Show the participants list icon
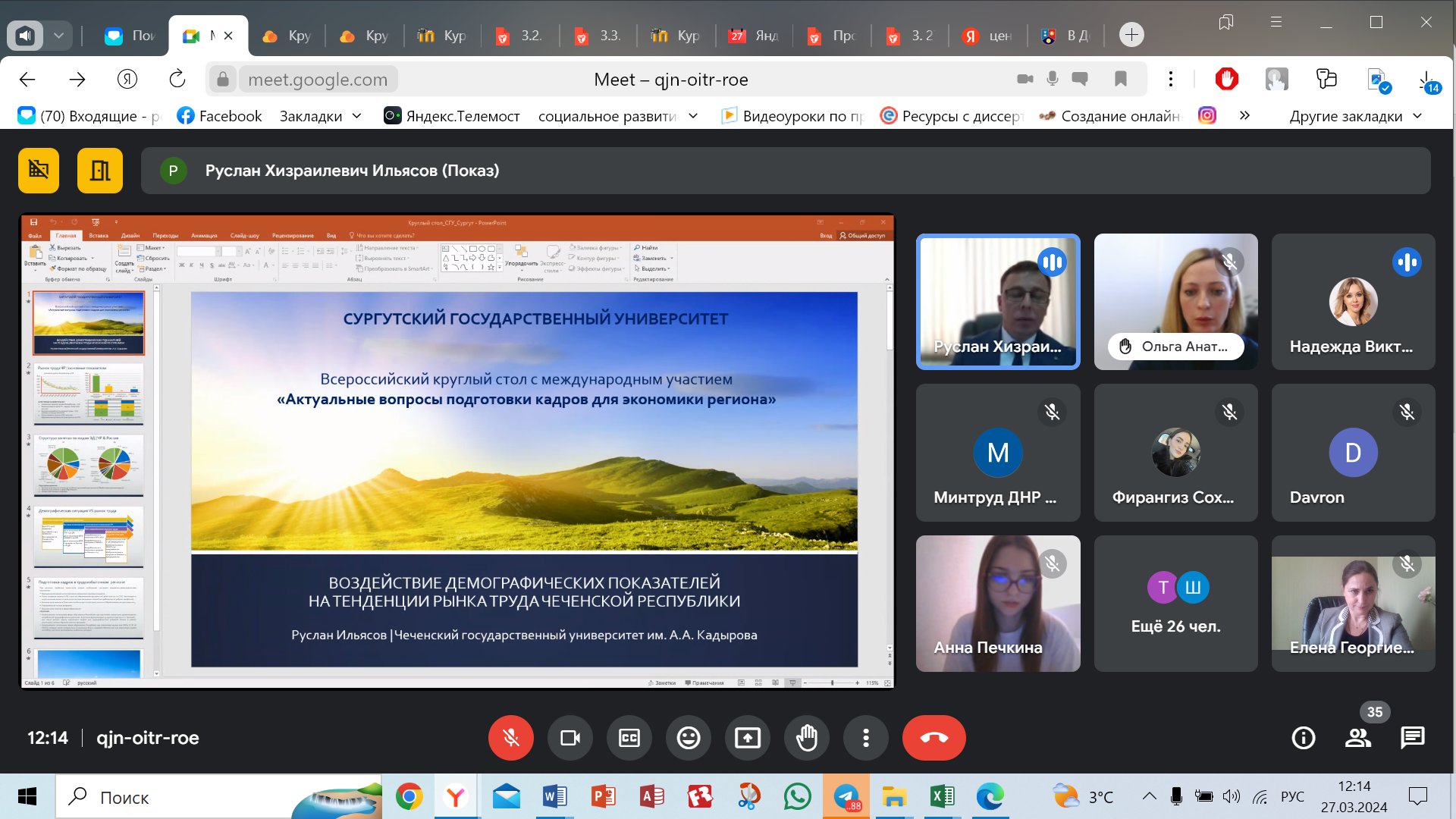 point(1357,737)
